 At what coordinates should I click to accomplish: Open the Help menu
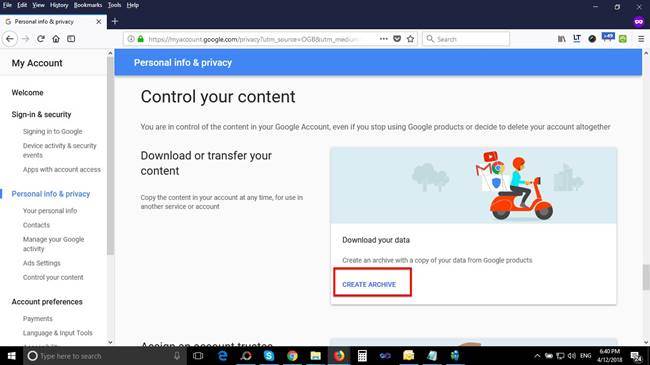[x=133, y=5]
